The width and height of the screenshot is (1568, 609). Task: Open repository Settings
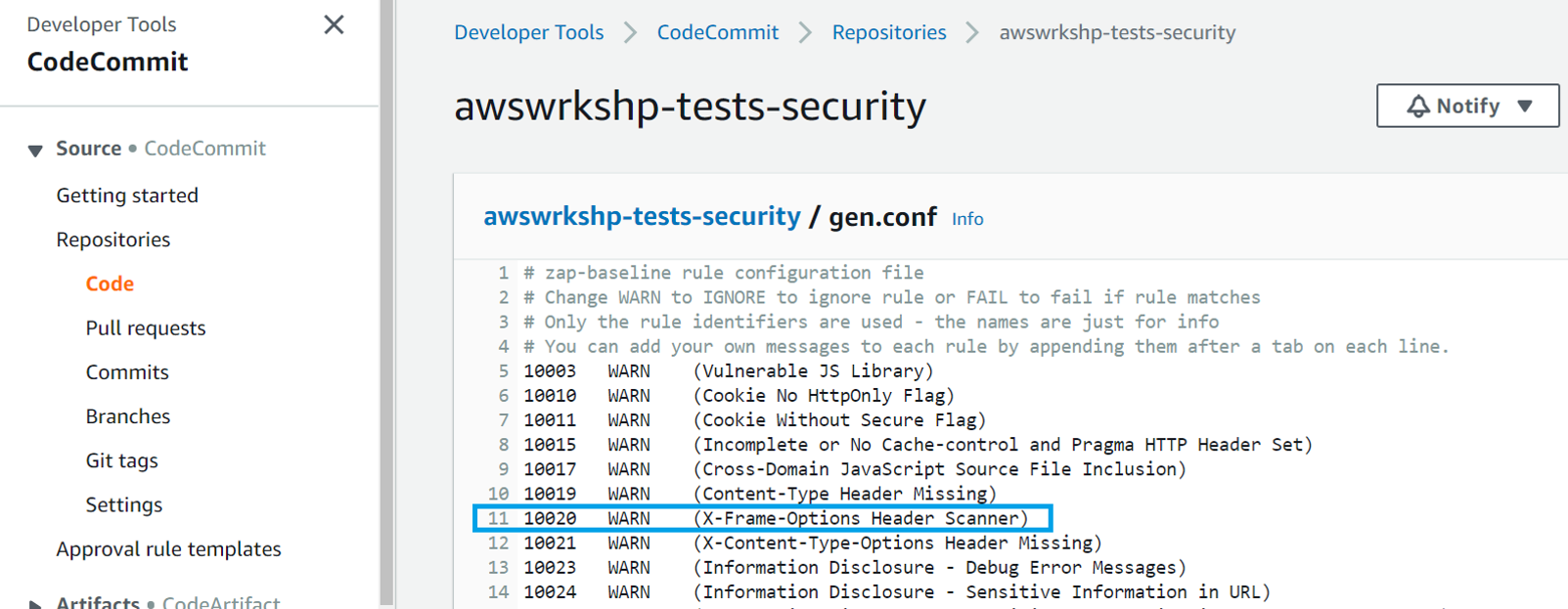coord(124,504)
